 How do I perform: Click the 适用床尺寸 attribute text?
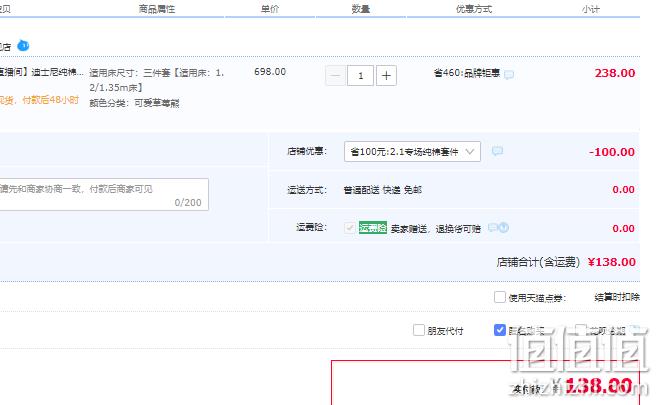pyautogui.click(x=157, y=80)
